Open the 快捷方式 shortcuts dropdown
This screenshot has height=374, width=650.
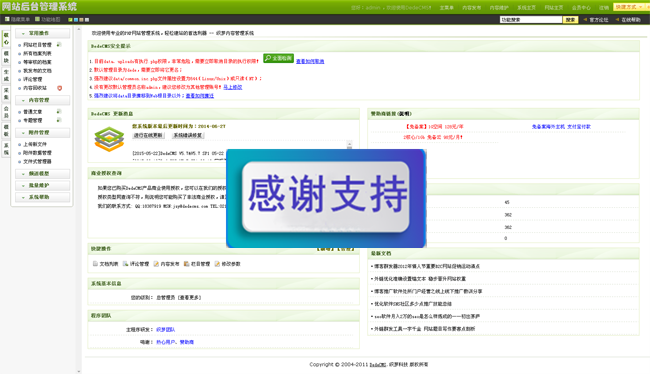pos(628,7)
